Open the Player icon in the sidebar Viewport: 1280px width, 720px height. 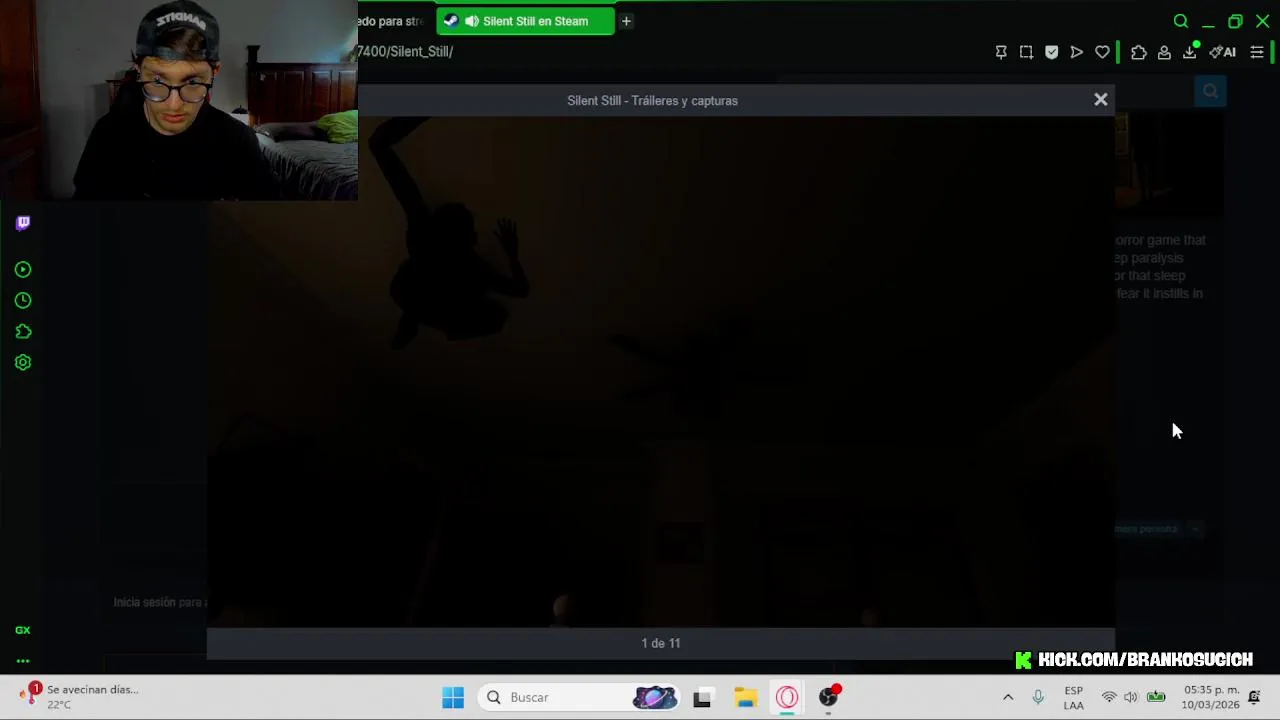(x=23, y=269)
